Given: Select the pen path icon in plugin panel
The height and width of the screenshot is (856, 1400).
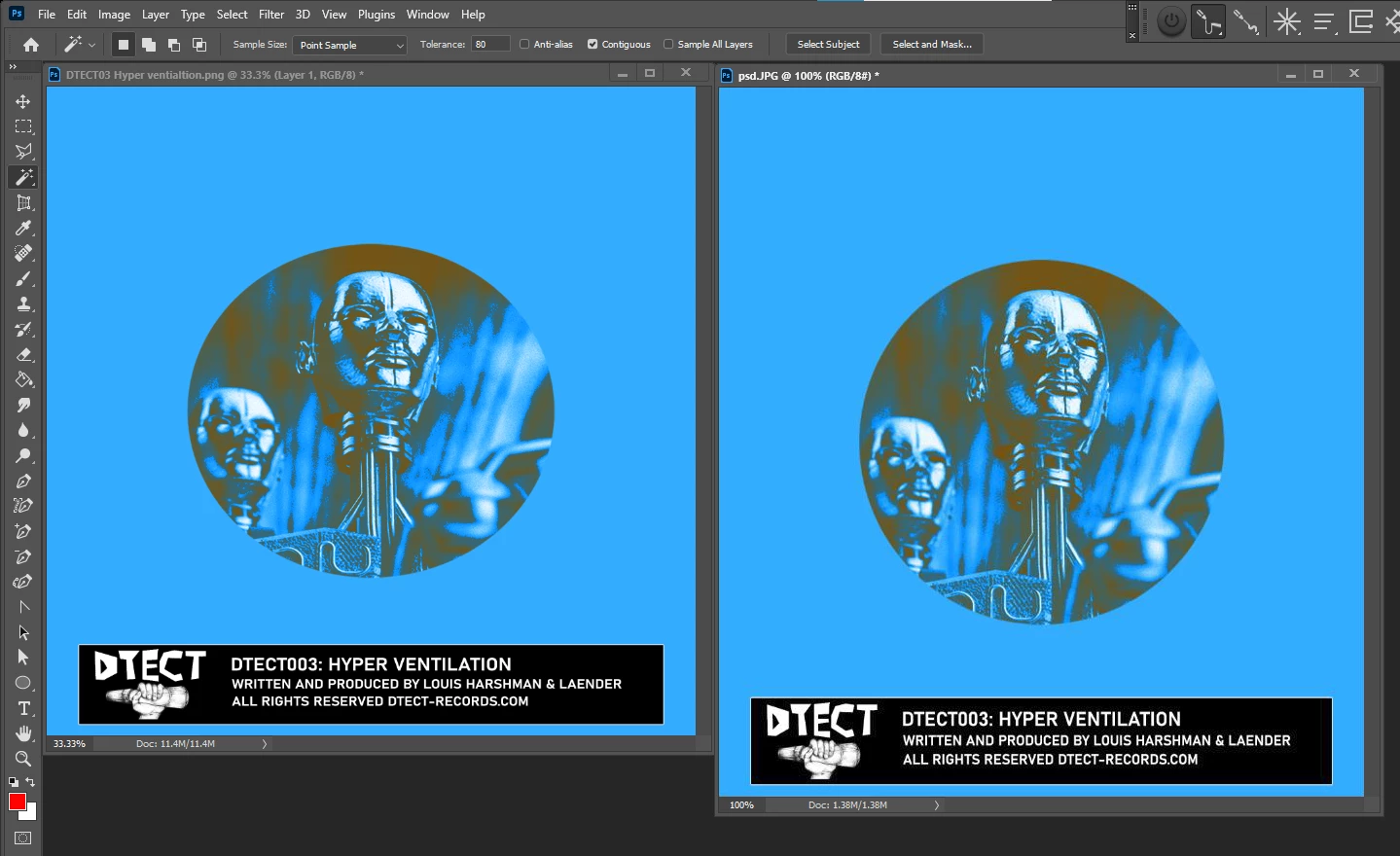Looking at the screenshot, I should click(1208, 21).
